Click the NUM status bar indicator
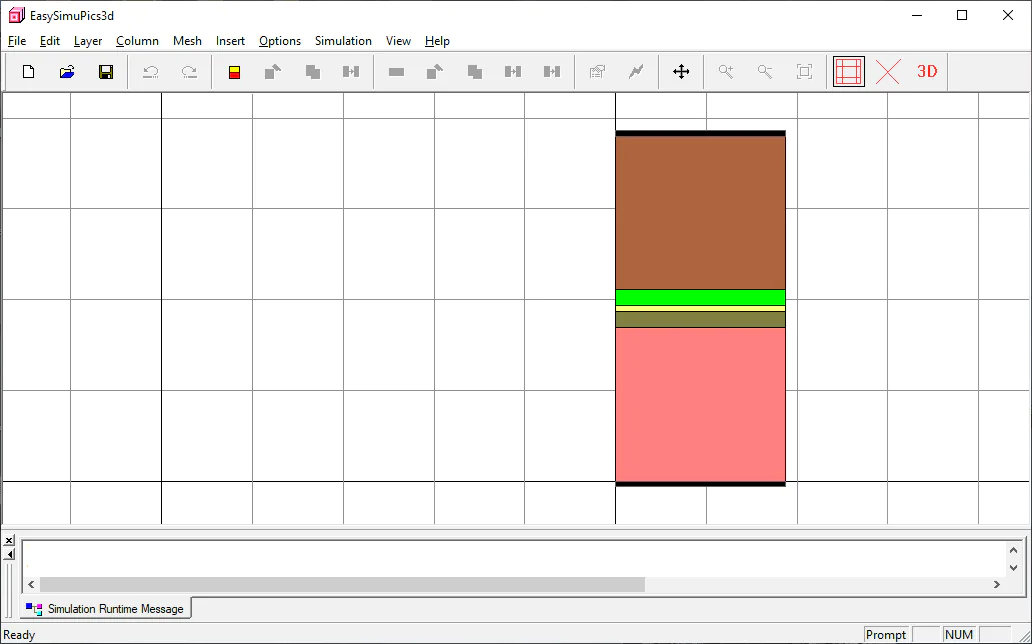 click(x=958, y=635)
